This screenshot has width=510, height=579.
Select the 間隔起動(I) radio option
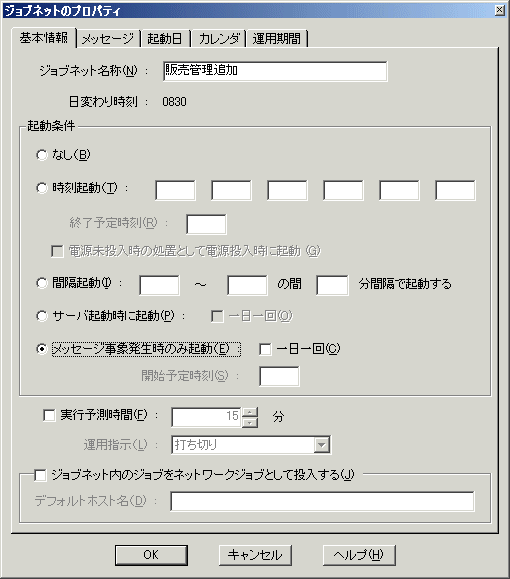click(42, 283)
